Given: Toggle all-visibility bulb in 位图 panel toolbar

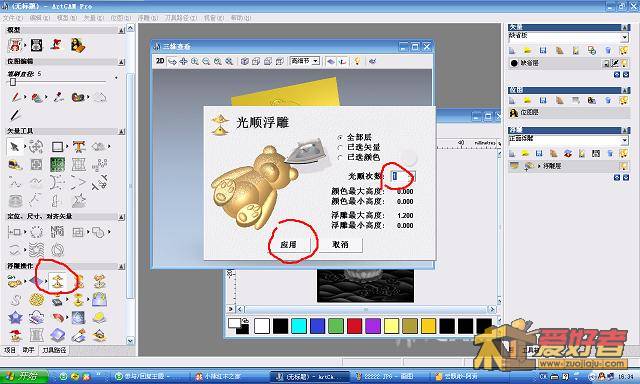Looking at the screenshot, I should (x=623, y=100).
